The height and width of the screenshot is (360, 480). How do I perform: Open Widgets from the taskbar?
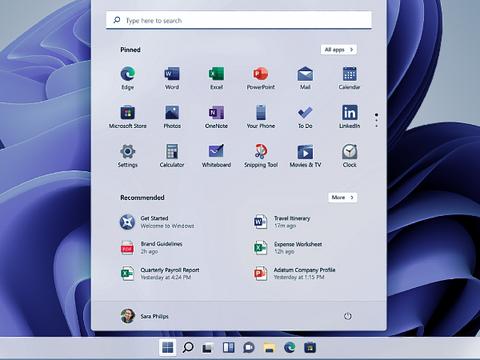coord(229,348)
